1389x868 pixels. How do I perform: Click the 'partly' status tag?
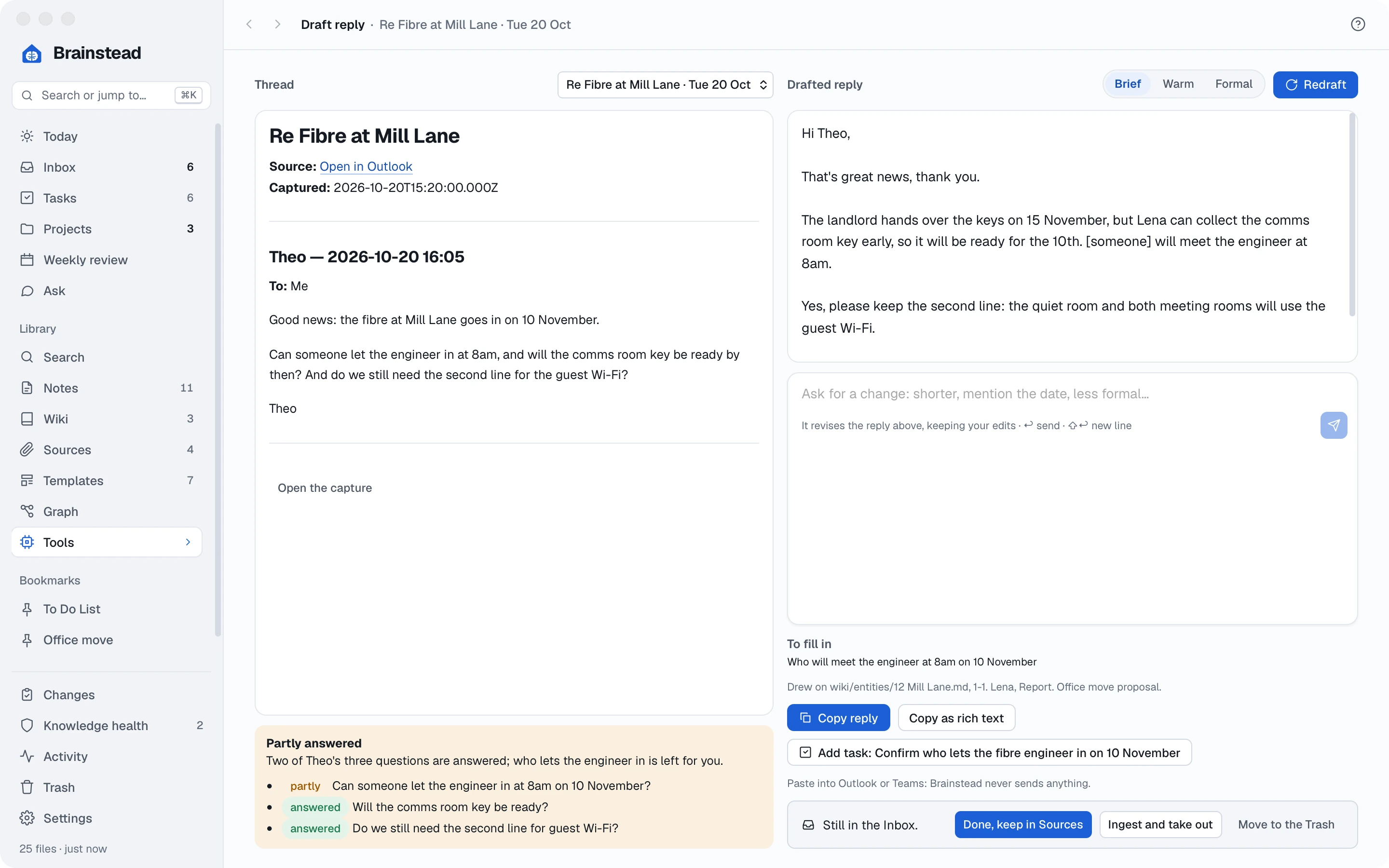click(305, 786)
